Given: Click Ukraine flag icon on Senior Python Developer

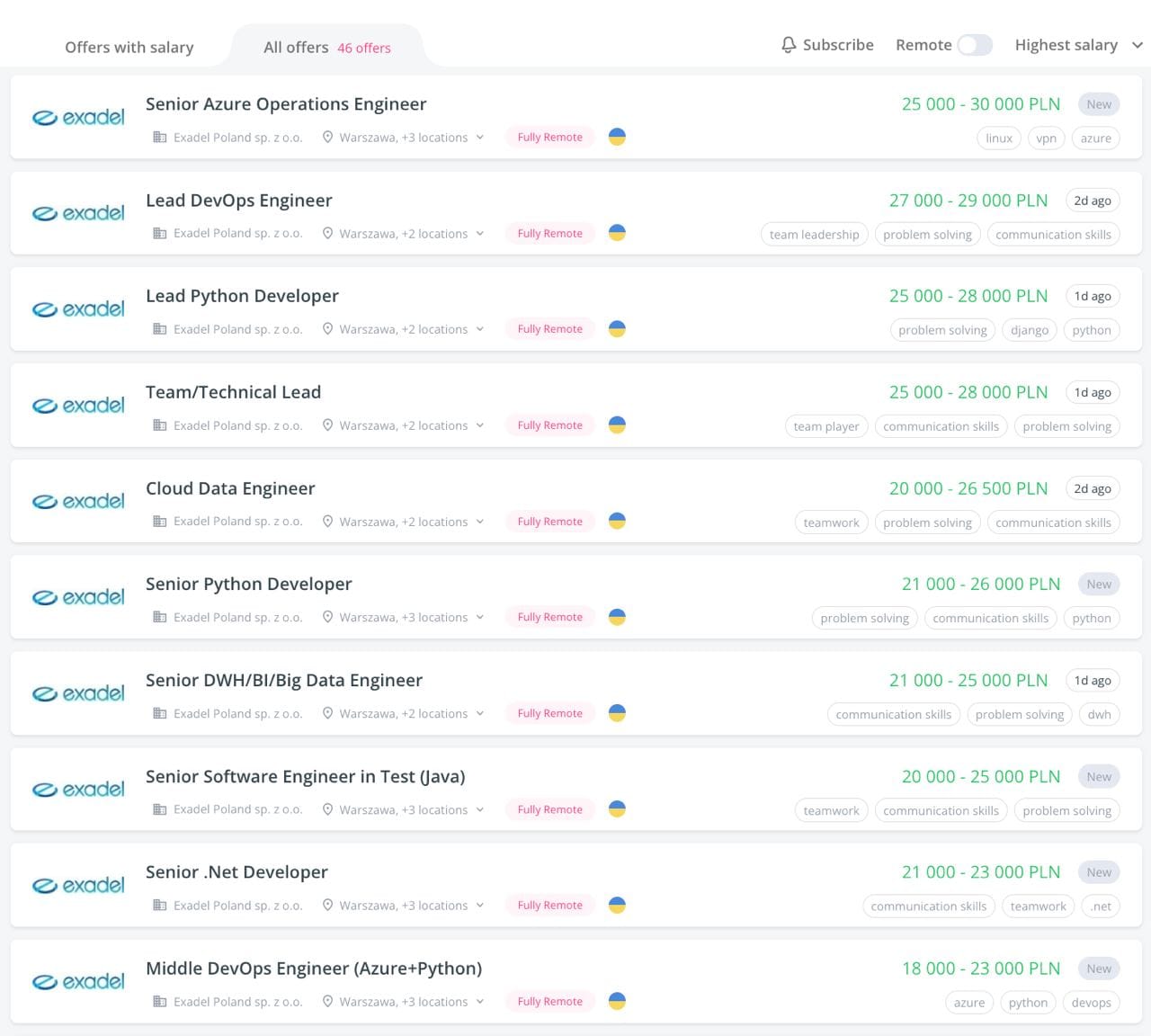Looking at the screenshot, I should coord(617,617).
